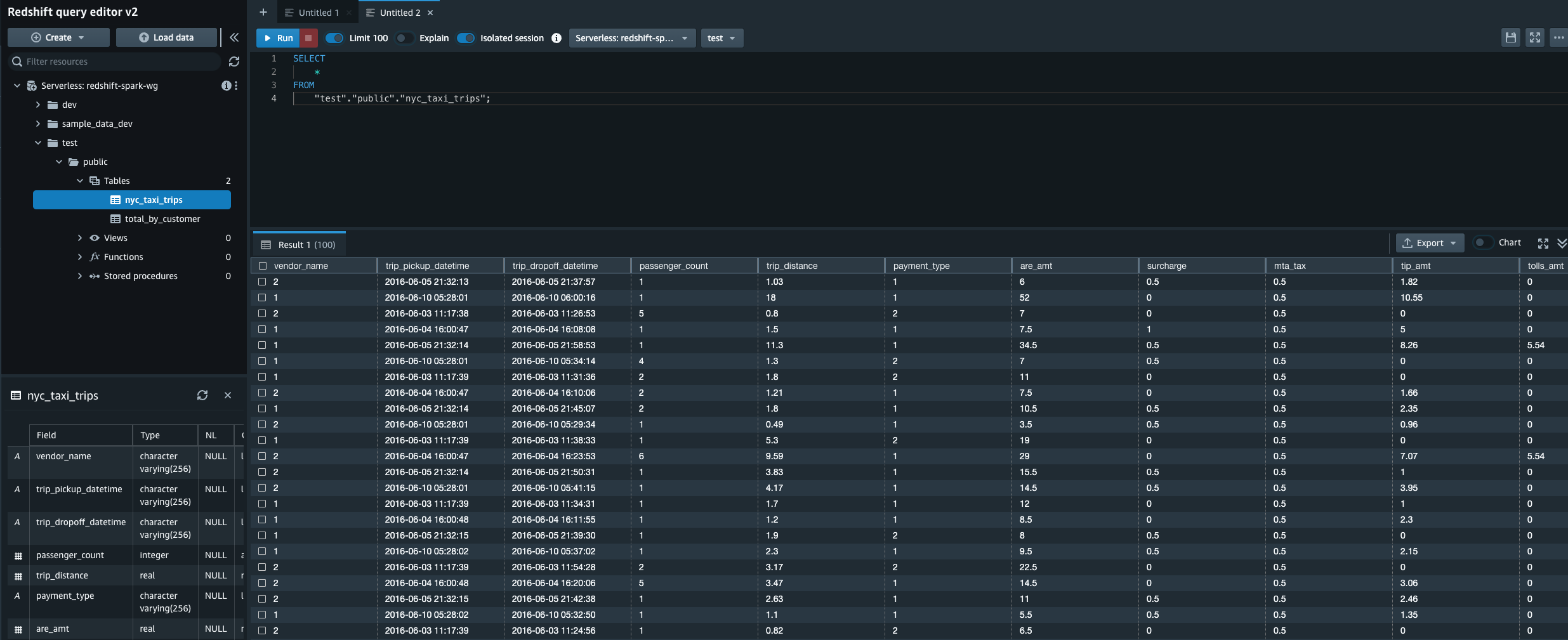Toggle the Limit 100 switch
Image resolution: width=1568 pixels, height=640 pixels.
click(334, 38)
